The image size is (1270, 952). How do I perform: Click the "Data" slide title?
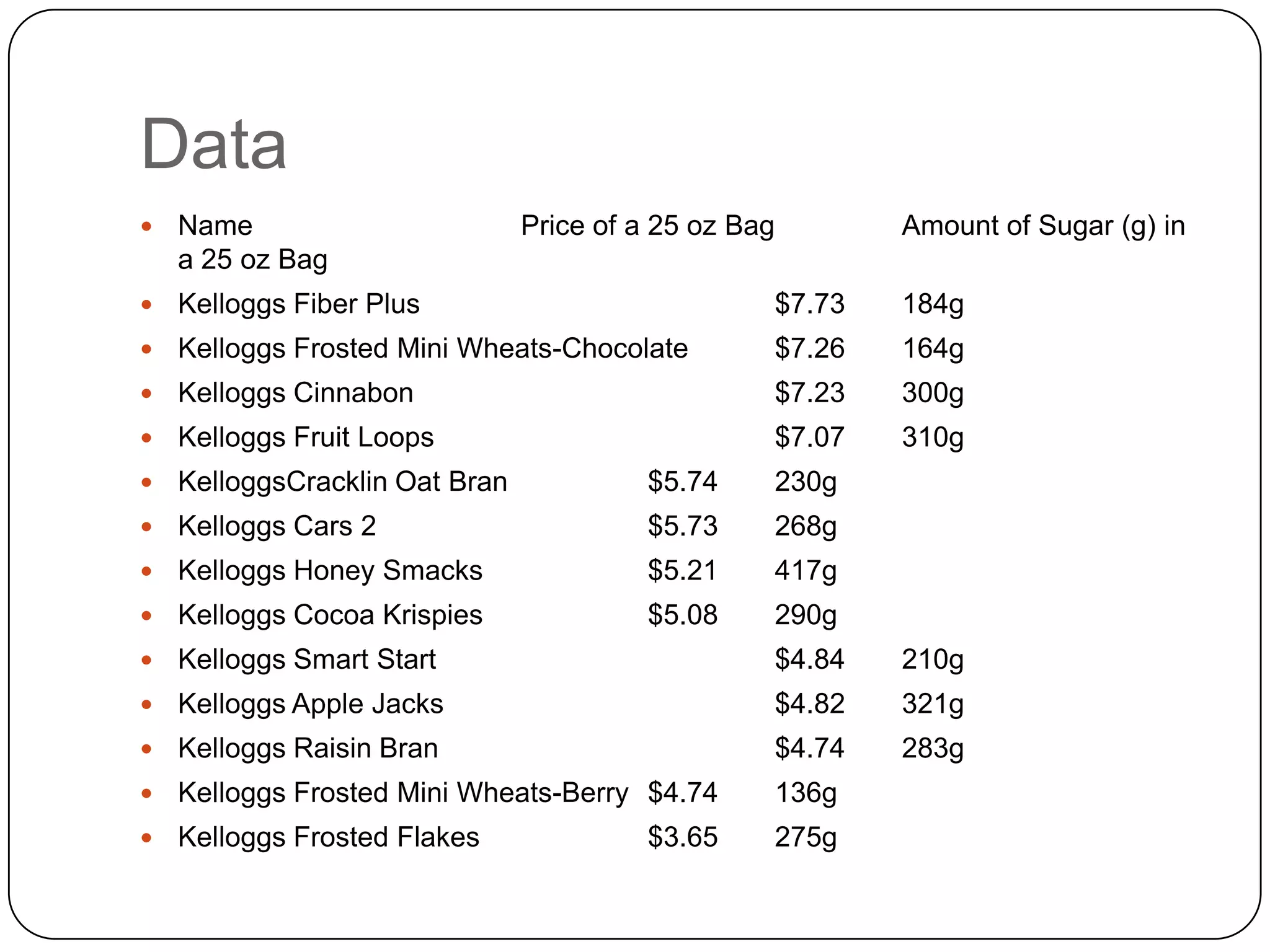[214, 144]
